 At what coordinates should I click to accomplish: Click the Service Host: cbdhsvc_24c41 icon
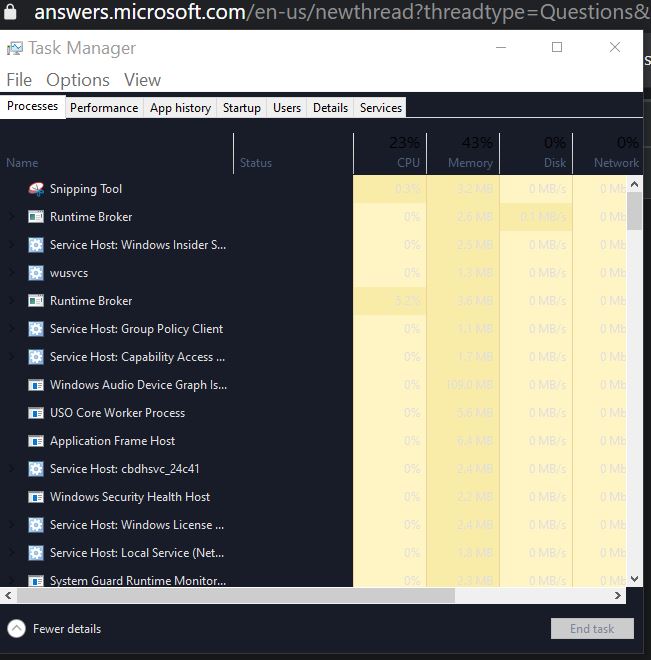tap(36, 469)
